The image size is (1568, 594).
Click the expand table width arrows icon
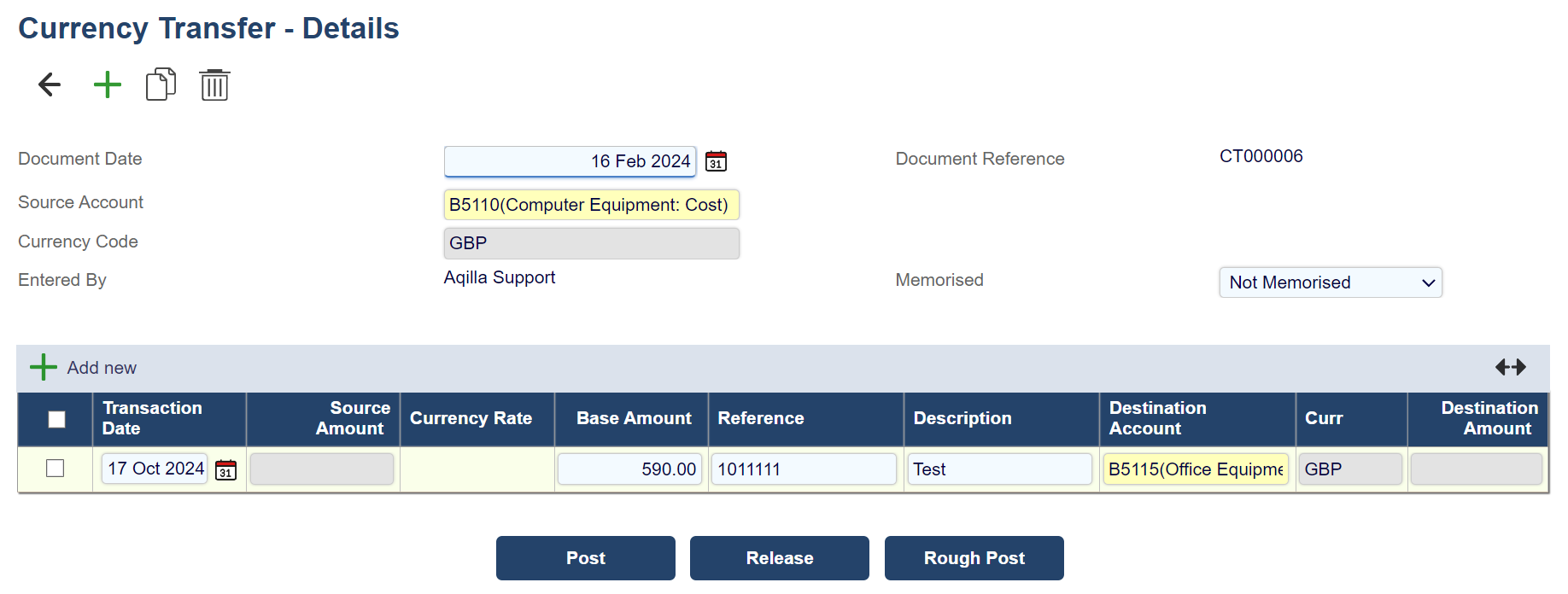pyautogui.click(x=1510, y=367)
